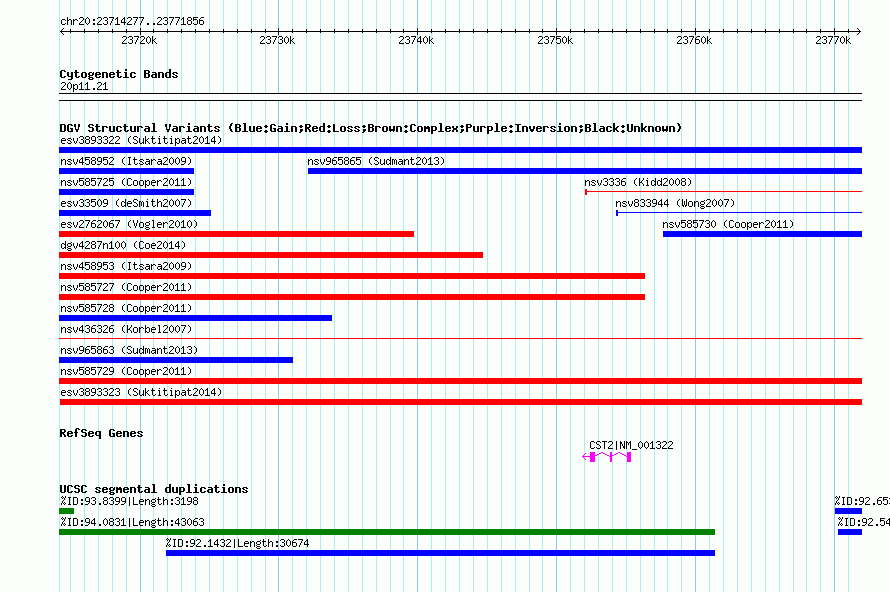Click nsv436326 (Korbel2007) variant label
Image resolution: width=890 pixels, height=592 pixels.
click(126, 329)
